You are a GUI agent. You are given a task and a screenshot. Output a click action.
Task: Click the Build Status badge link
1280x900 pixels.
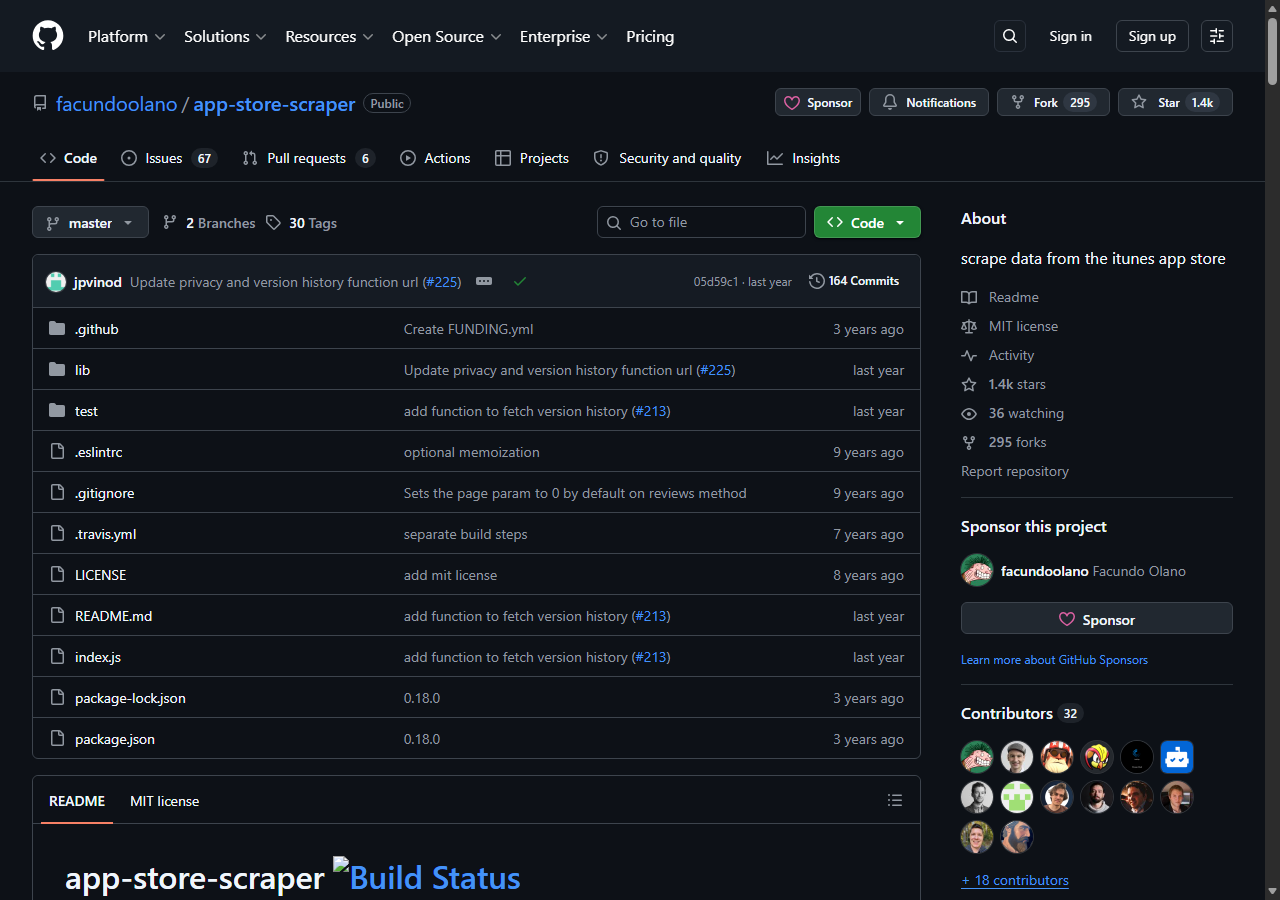click(427, 877)
